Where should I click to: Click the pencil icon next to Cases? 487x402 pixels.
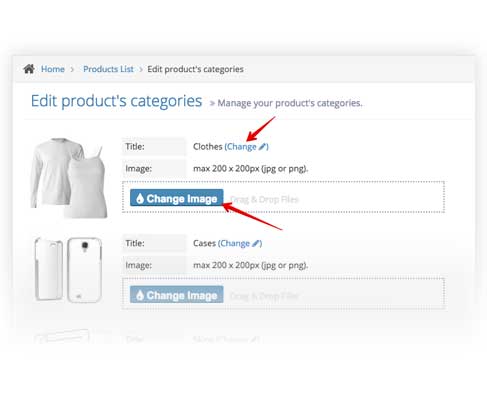256,243
